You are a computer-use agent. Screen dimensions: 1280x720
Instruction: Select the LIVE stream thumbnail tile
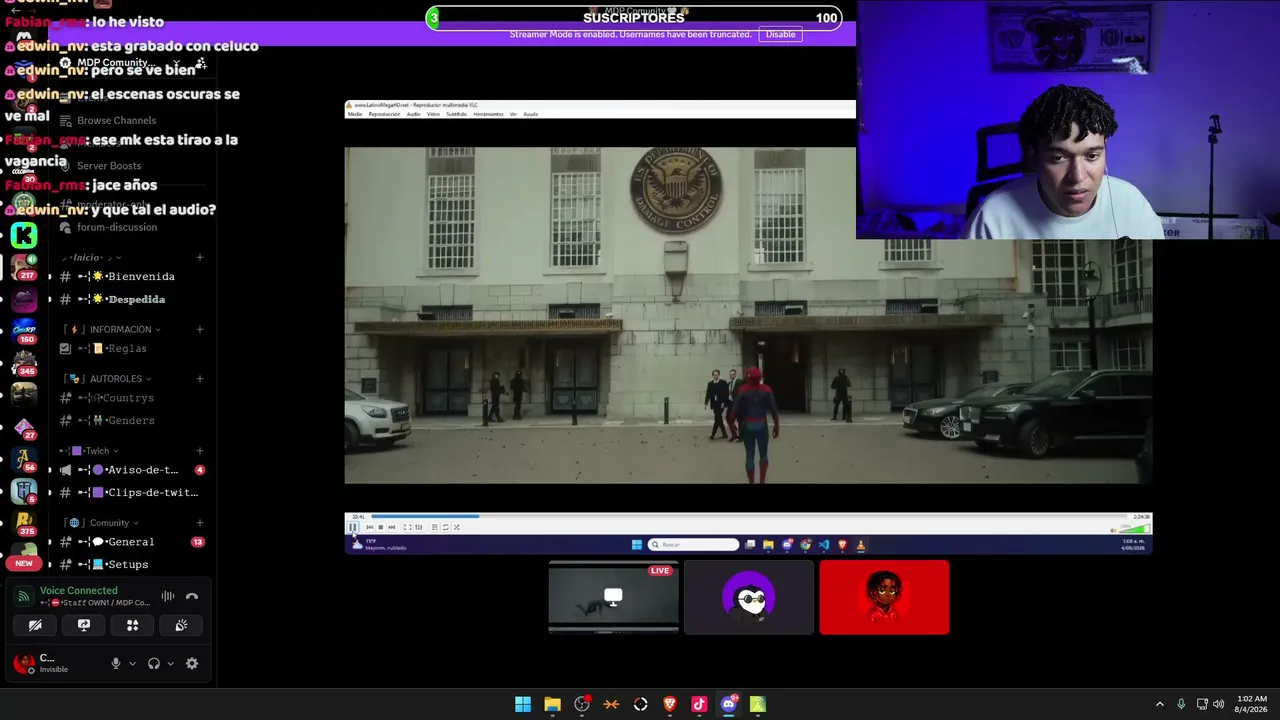[614, 597]
